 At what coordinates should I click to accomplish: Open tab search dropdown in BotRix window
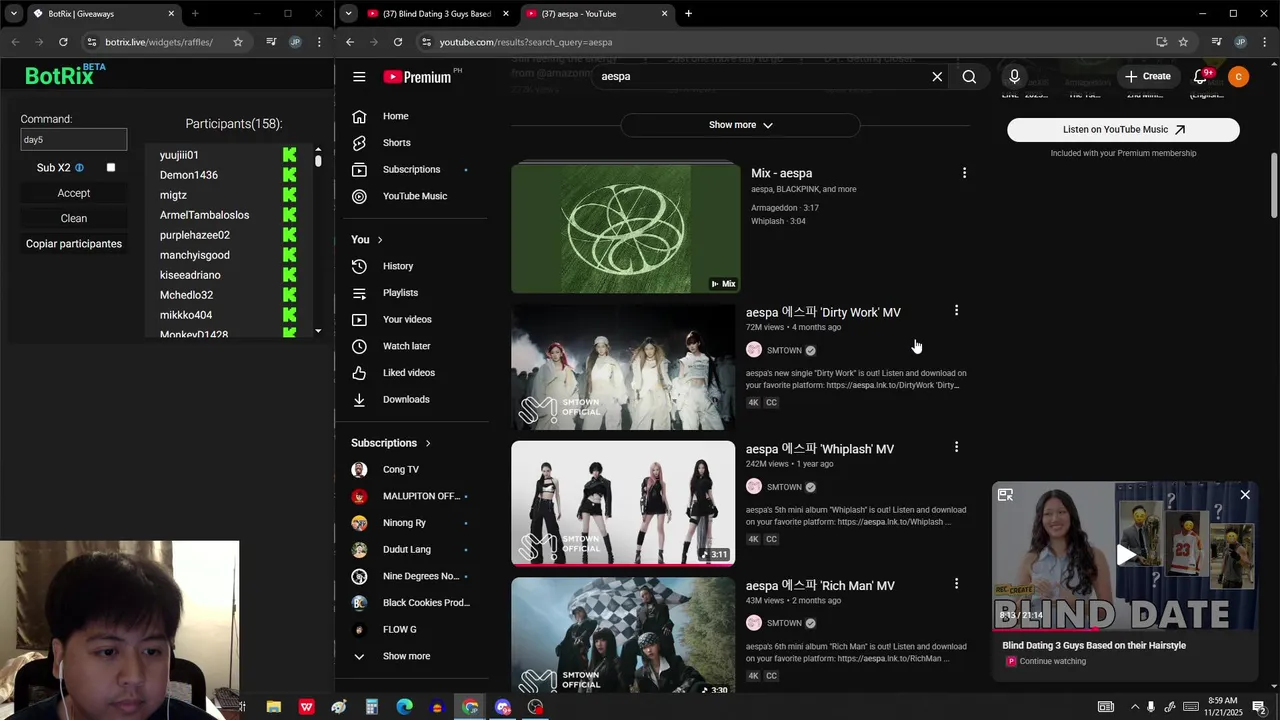pyautogui.click(x=13, y=14)
